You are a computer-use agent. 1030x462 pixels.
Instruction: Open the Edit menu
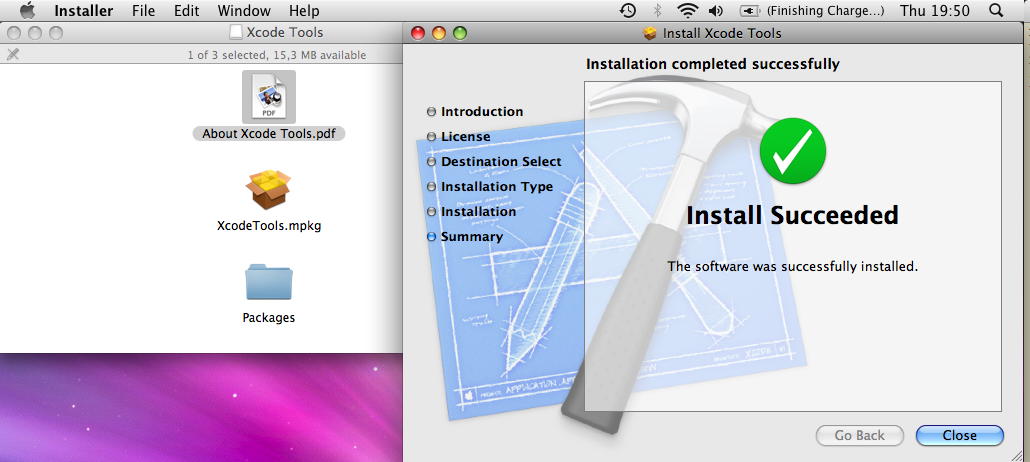click(187, 11)
